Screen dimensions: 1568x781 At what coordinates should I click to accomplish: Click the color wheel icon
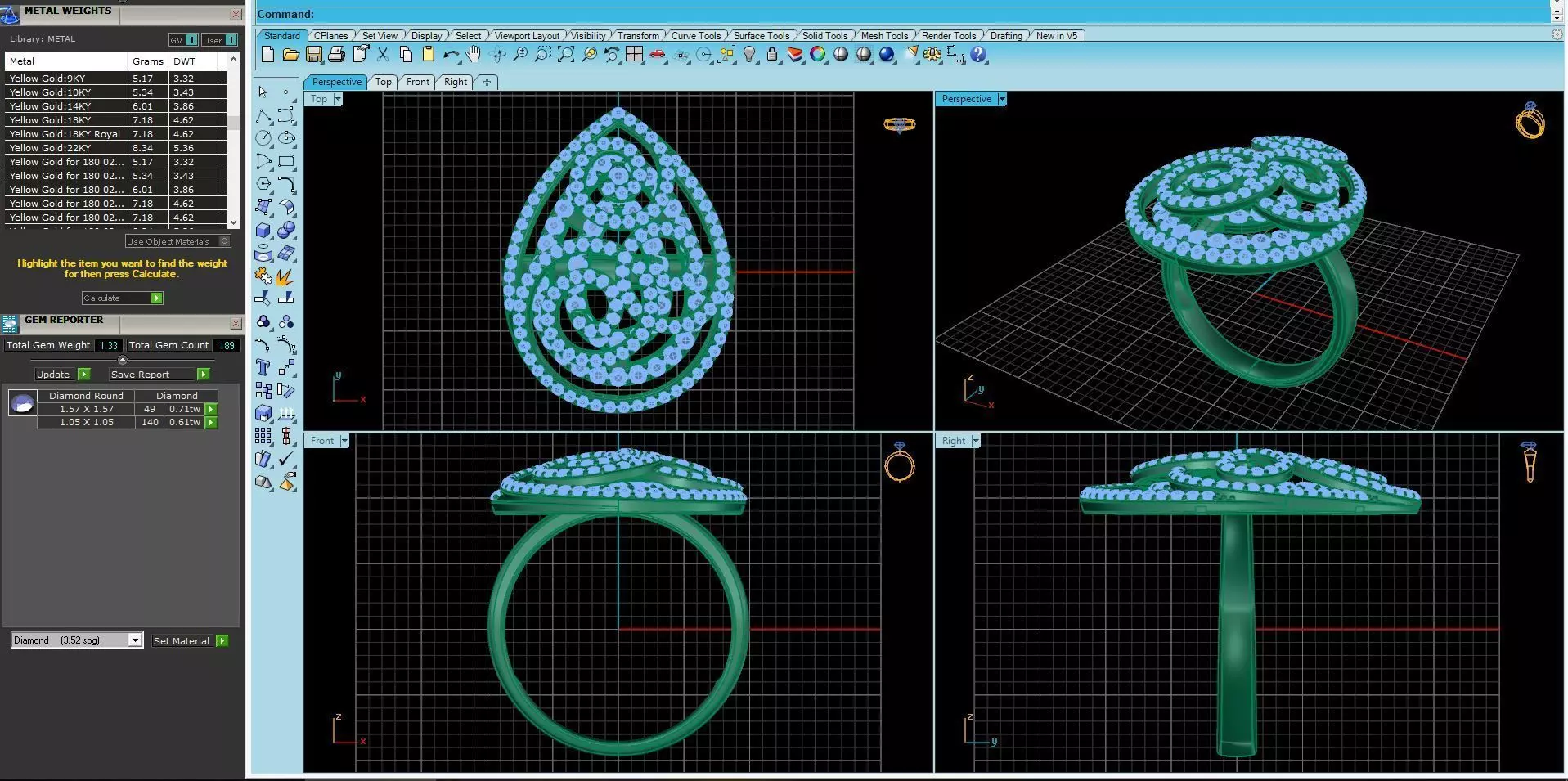[x=818, y=55]
